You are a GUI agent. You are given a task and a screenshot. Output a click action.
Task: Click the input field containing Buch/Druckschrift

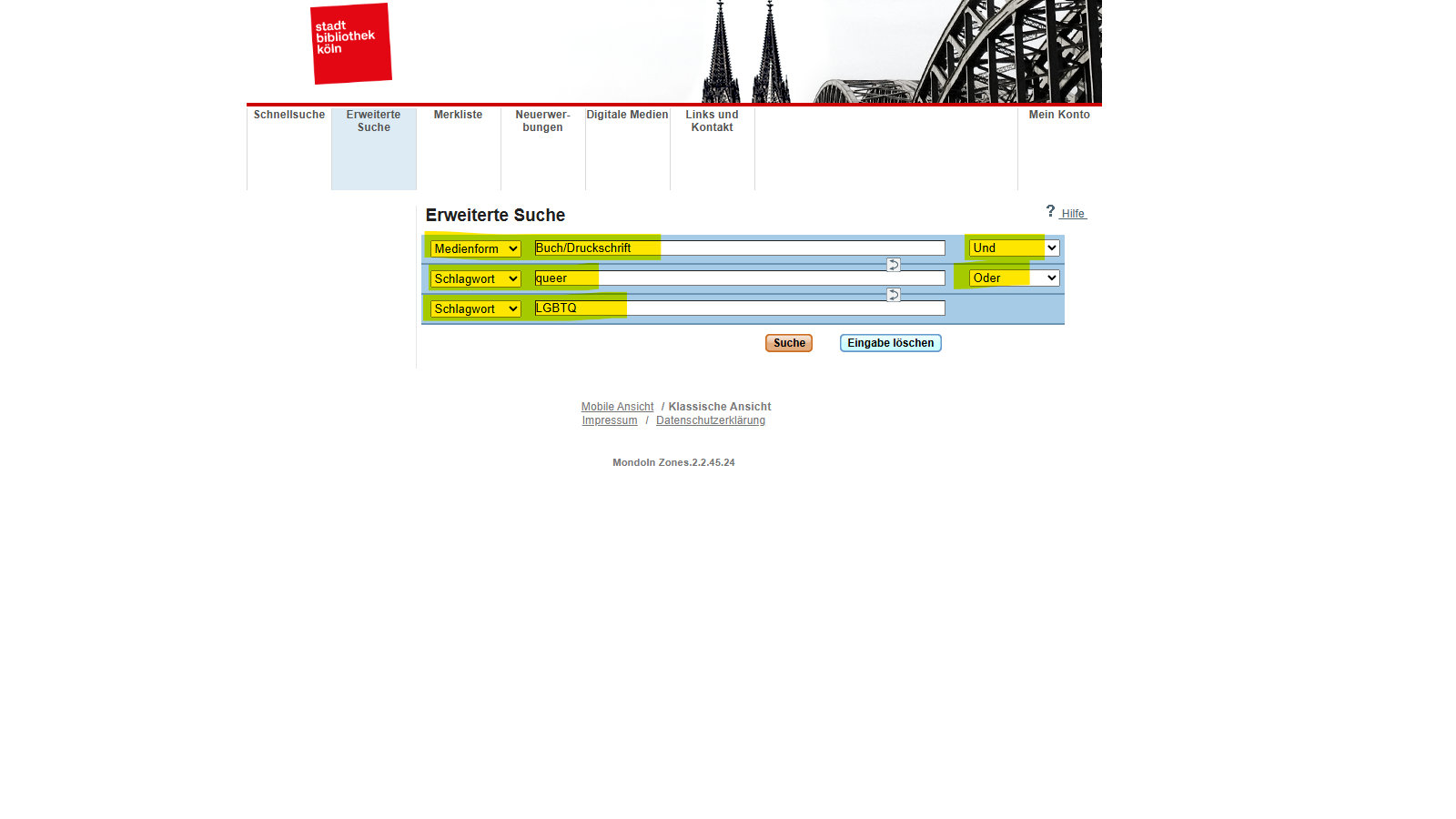point(739,248)
